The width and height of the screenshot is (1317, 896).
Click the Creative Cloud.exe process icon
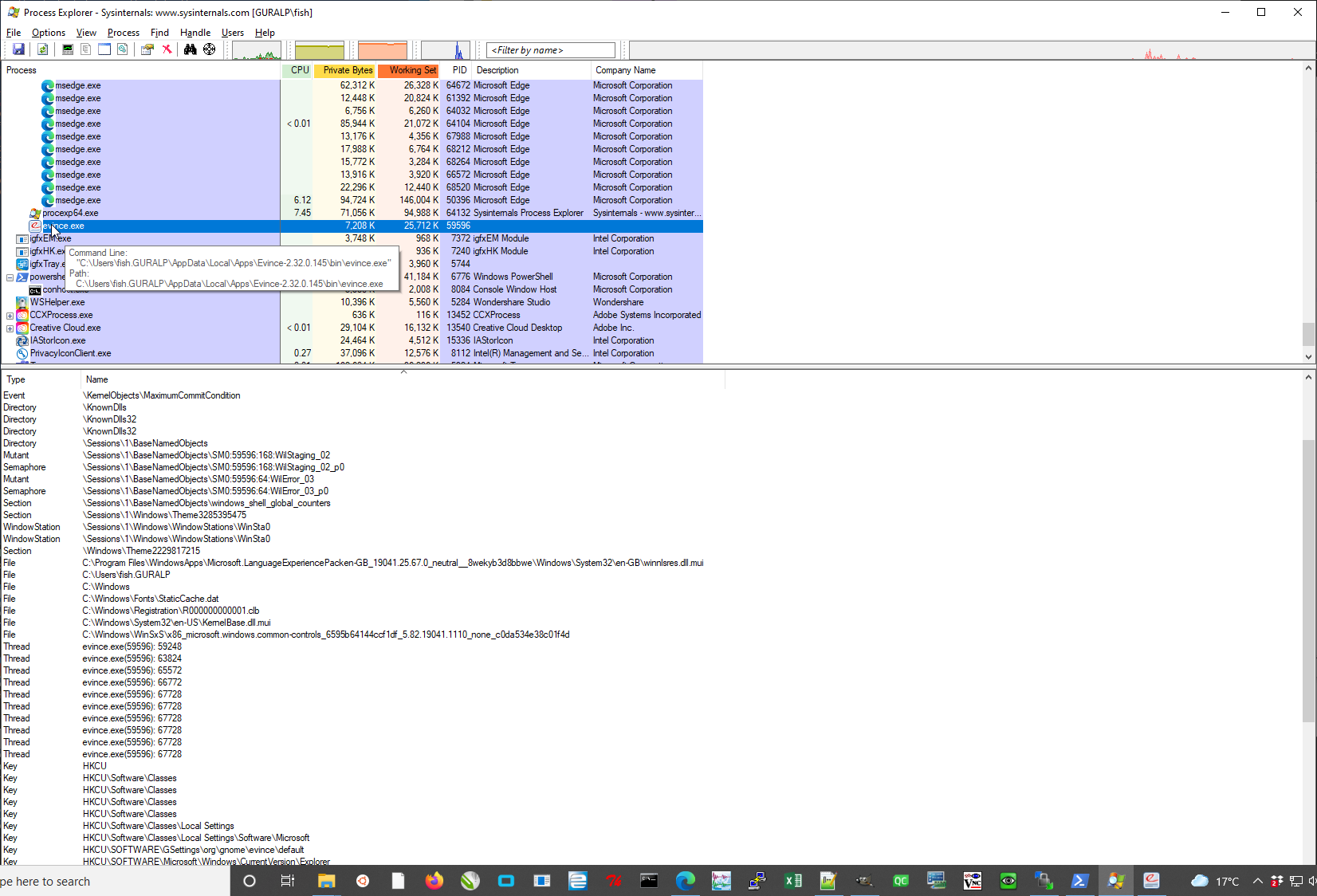[x=22, y=328]
